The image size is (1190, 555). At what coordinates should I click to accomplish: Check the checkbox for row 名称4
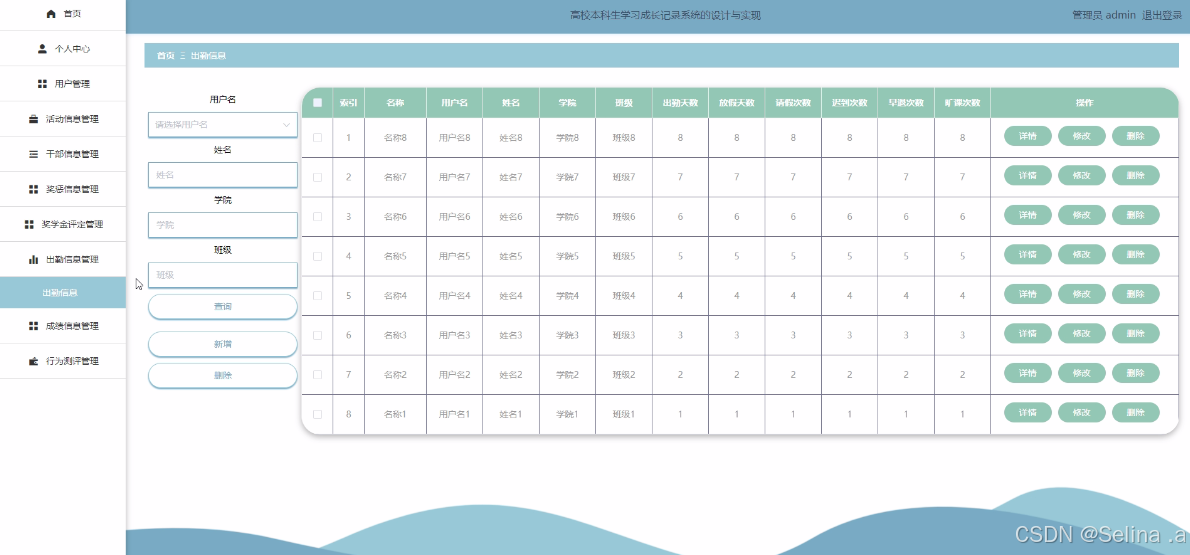pyautogui.click(x=317, y=295)
